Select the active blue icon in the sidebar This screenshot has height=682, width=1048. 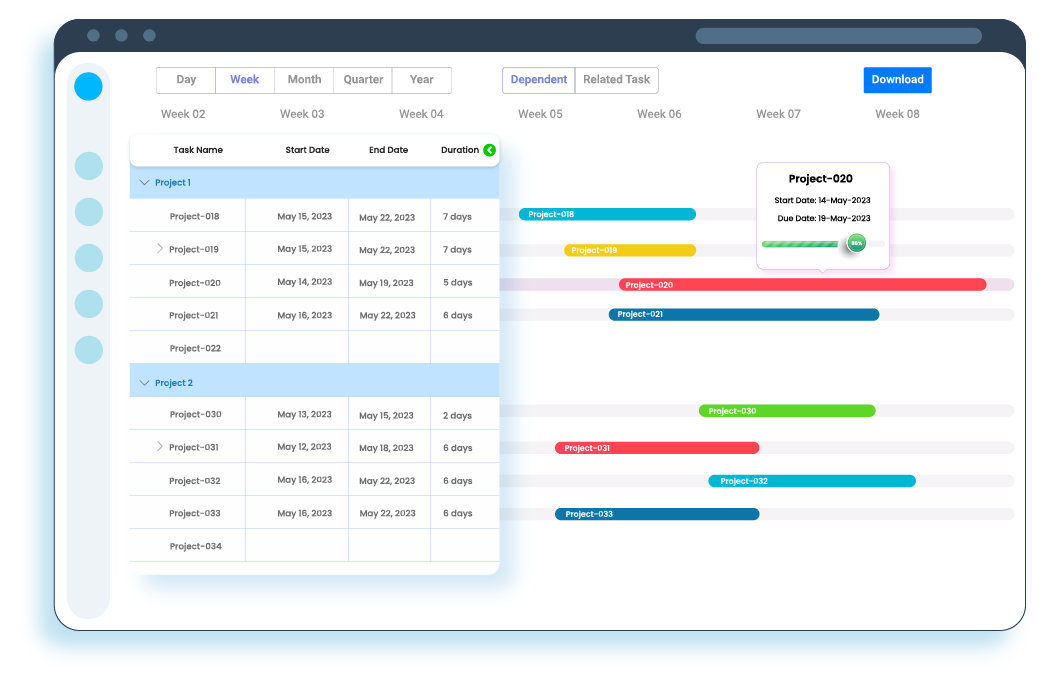(88, 86)
